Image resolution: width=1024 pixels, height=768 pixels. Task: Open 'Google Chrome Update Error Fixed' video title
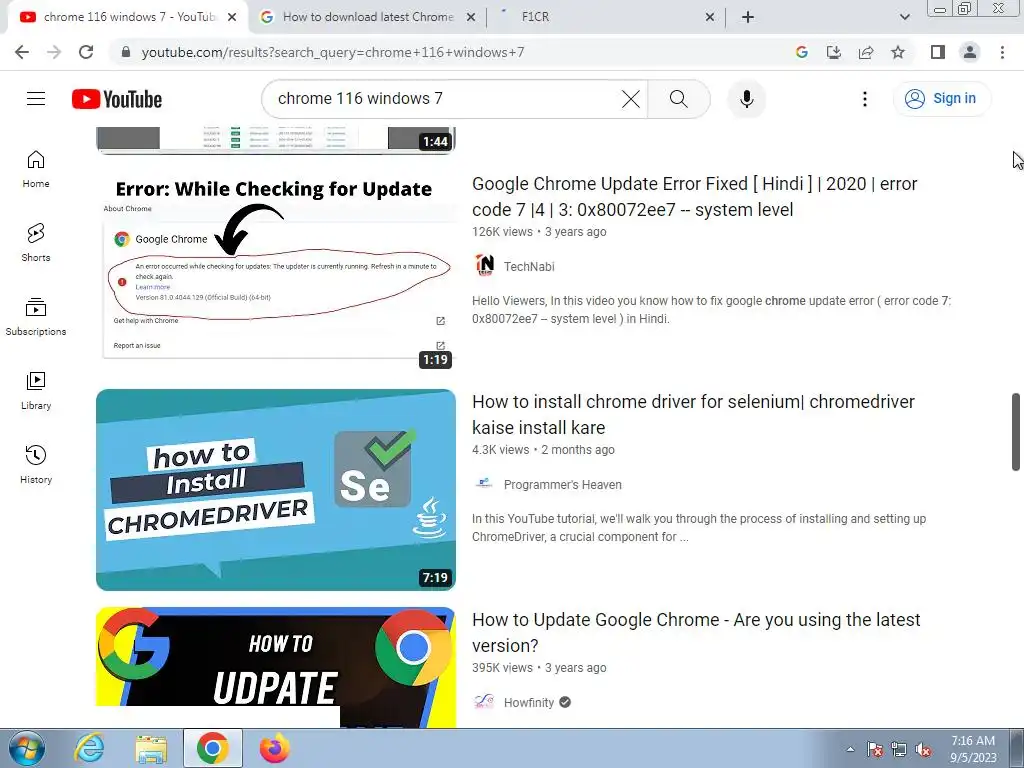(x=695, y=197)
